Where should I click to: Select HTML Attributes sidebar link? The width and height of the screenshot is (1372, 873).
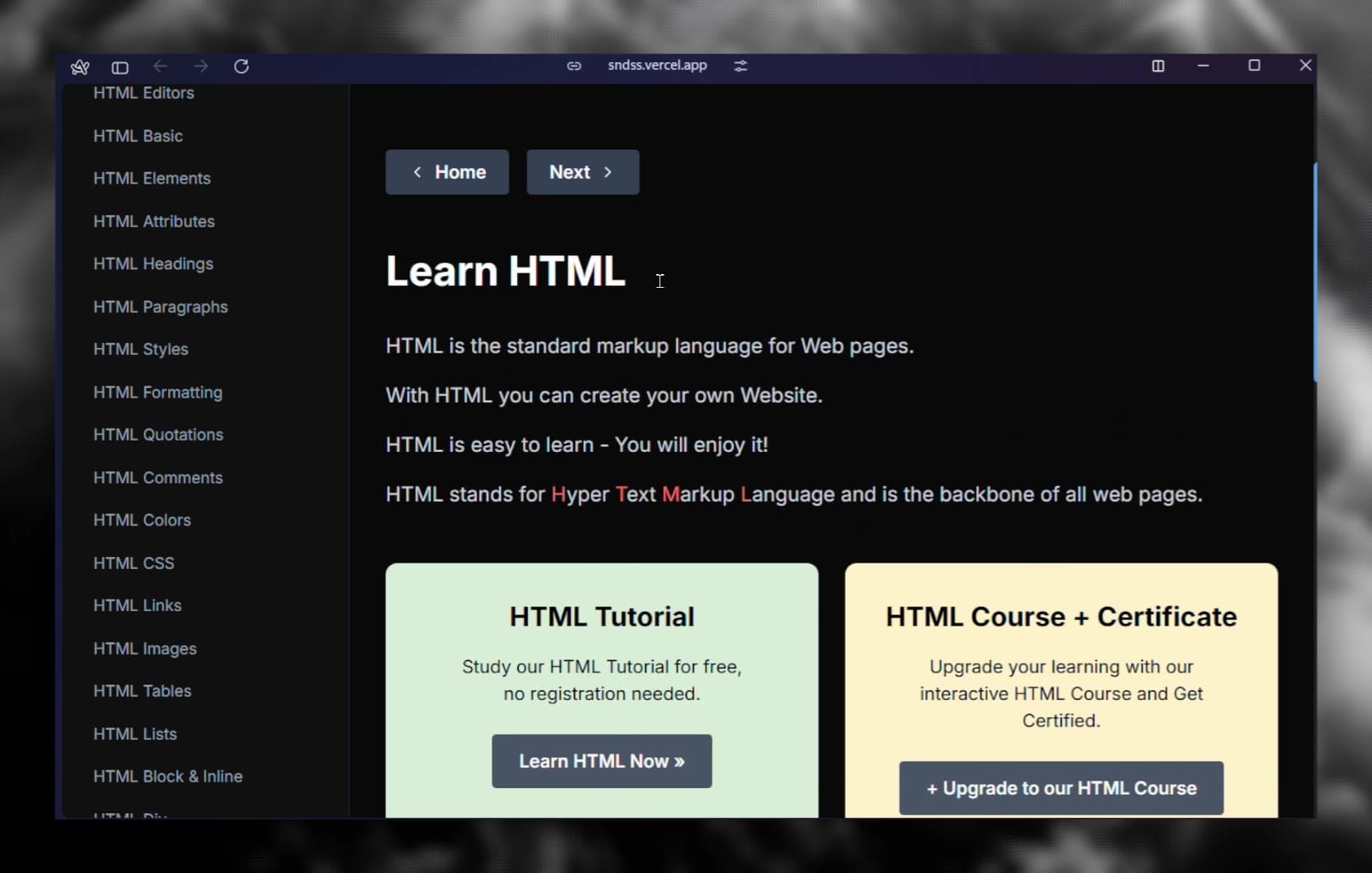[x=154, y=221]
